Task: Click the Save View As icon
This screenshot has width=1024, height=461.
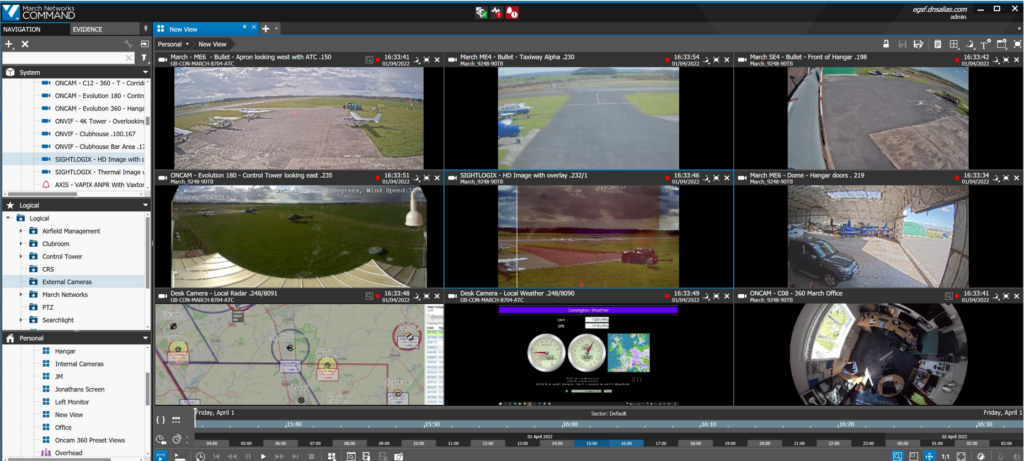Action: (x=919, y=44)
